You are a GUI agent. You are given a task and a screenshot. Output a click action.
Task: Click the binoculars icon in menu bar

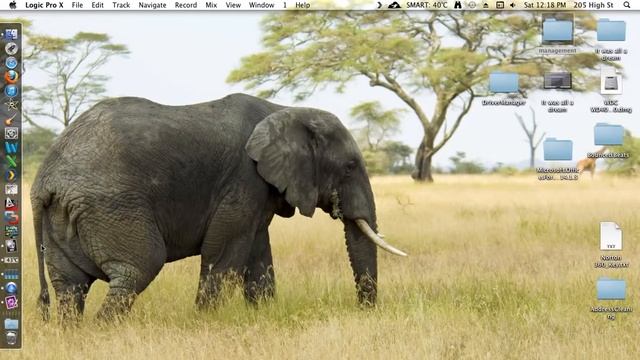pyautogui.click(x=458, y=5)
